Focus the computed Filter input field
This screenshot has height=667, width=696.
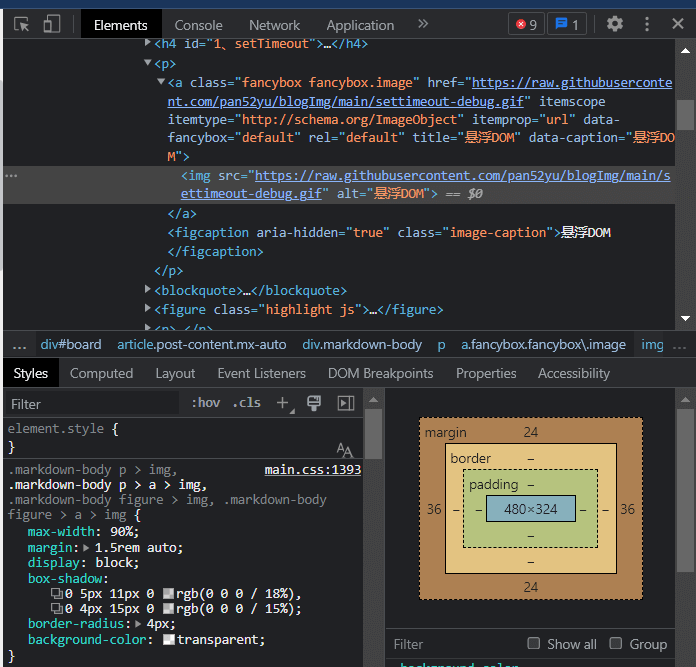pos(453,644)
